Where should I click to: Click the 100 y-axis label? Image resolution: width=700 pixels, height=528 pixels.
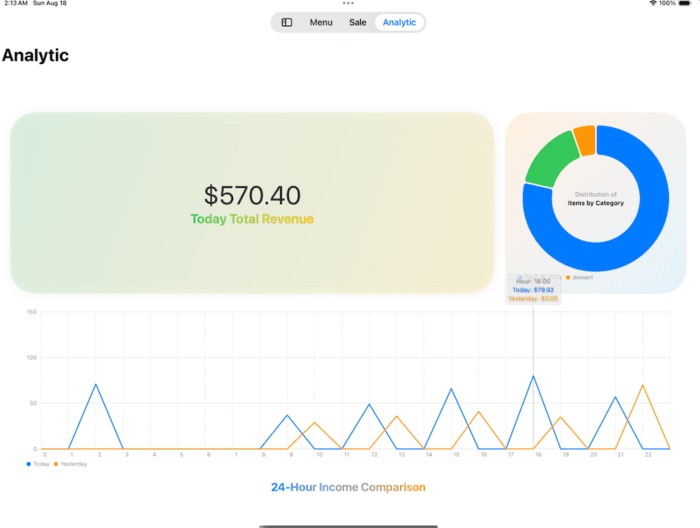point(31,358)
